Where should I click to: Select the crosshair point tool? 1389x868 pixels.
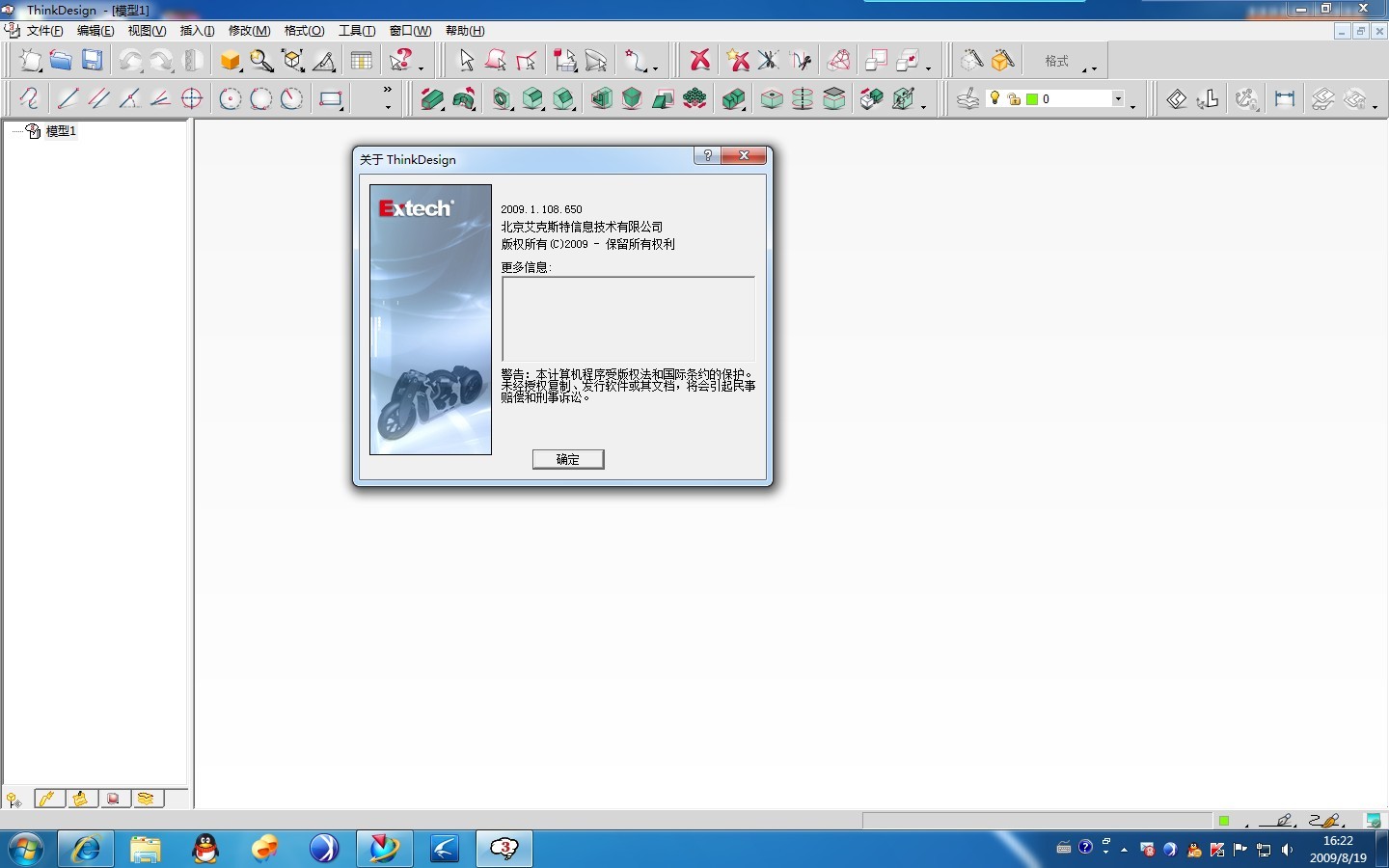click(192, 98)
